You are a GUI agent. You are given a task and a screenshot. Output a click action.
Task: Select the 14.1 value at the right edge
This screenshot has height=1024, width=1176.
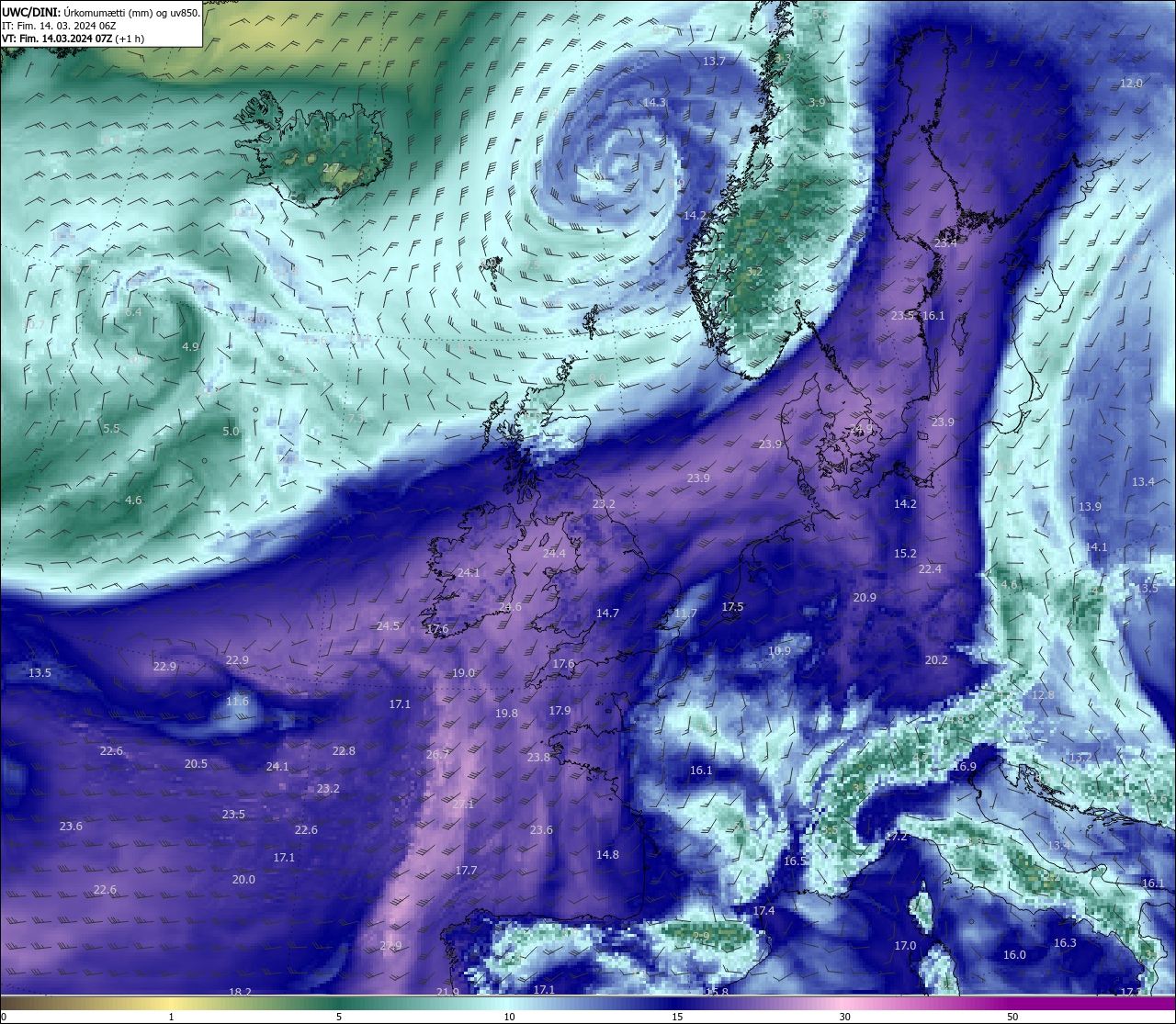1096,546
